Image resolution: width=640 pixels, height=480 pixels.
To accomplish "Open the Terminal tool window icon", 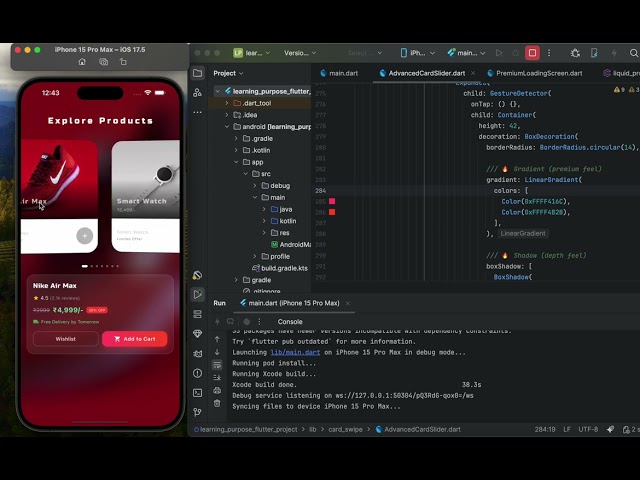I will point(198,393).
